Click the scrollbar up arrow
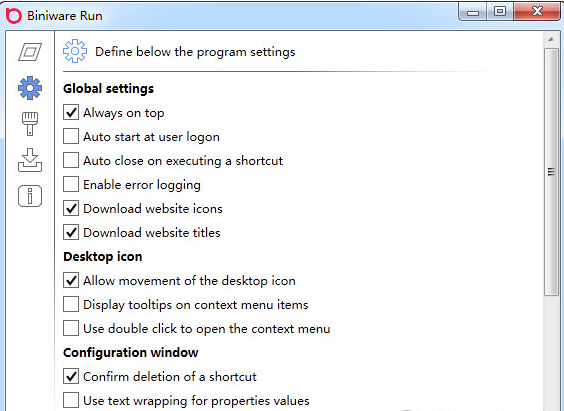This screenshot has width=564, height=411. coord(551,39)
